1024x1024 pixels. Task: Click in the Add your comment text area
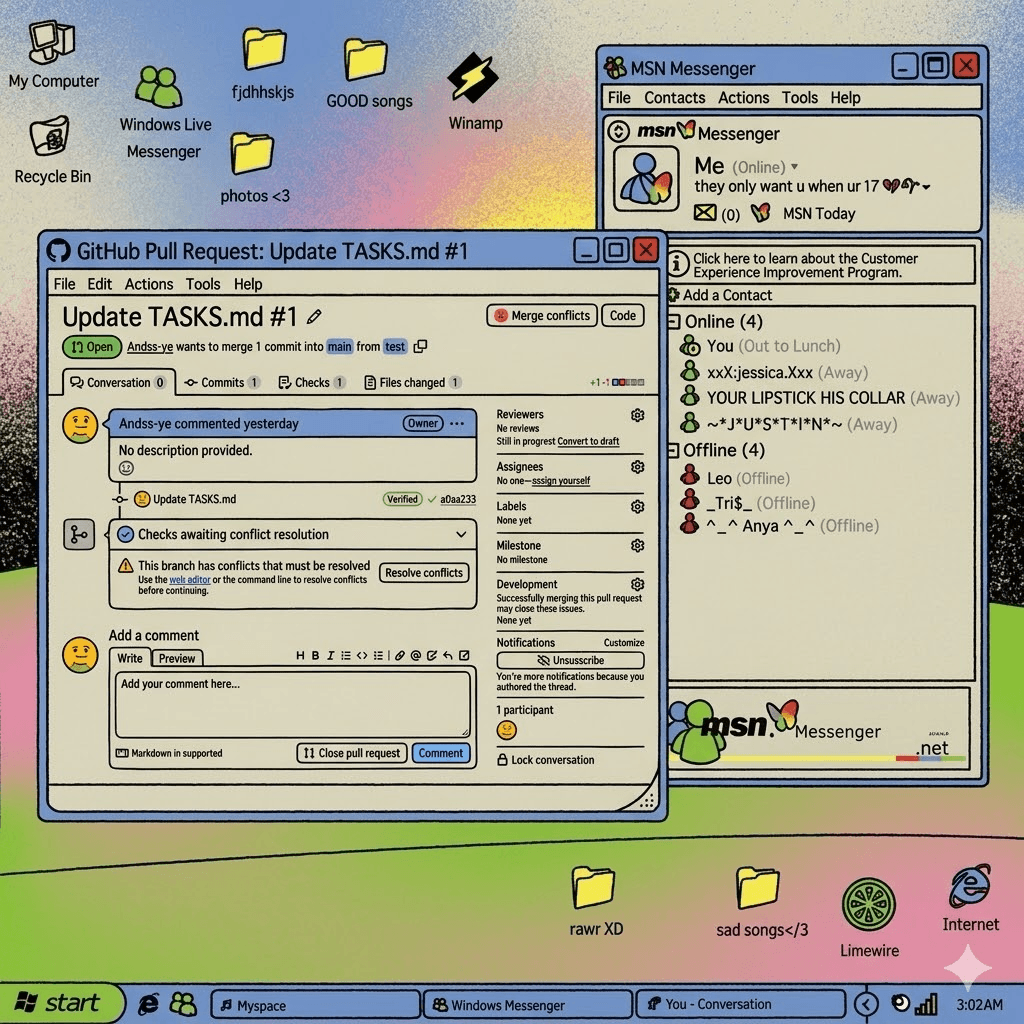(293, 705)
